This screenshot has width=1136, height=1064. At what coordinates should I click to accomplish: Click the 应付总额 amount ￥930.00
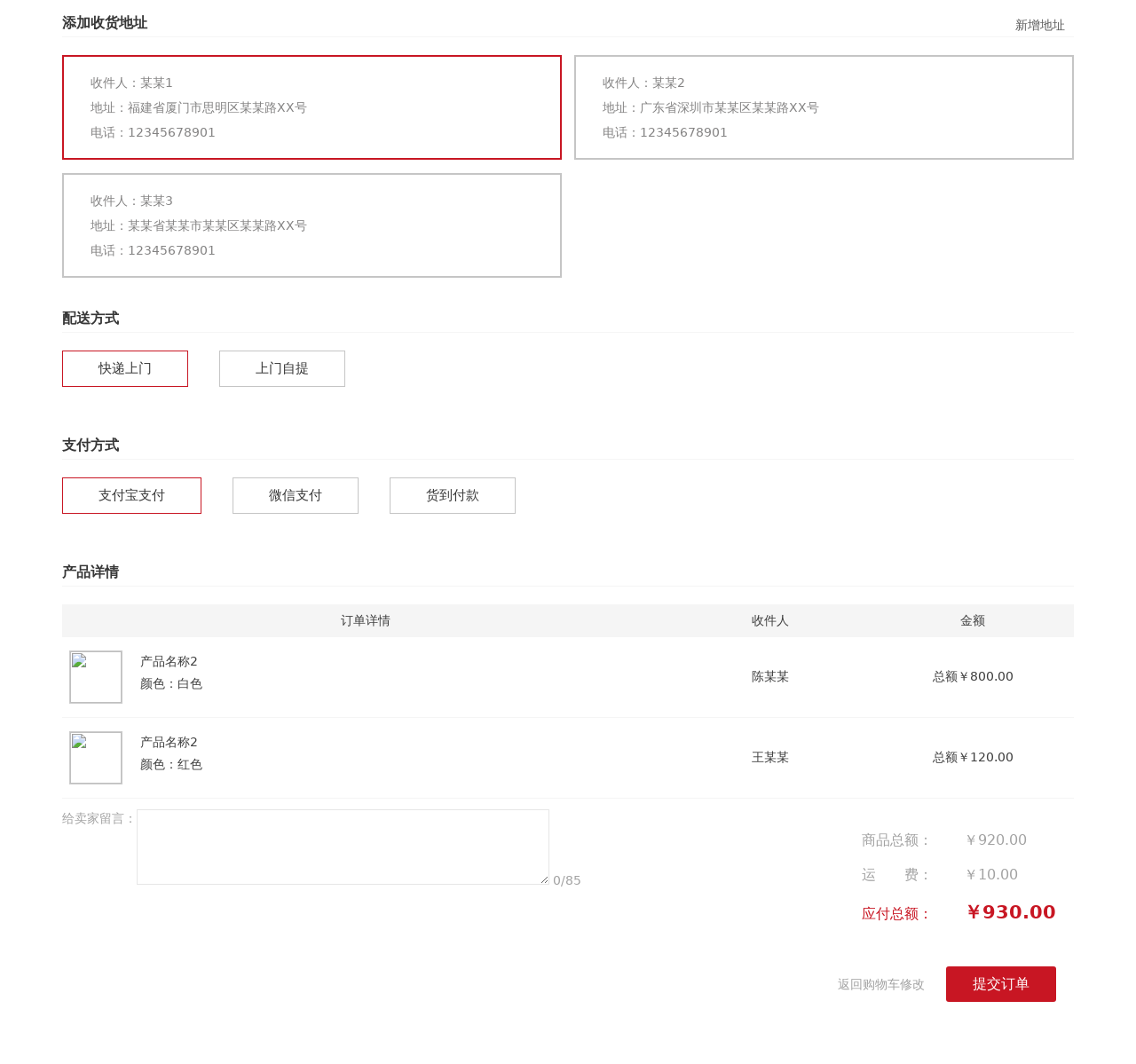(1011, 911)
